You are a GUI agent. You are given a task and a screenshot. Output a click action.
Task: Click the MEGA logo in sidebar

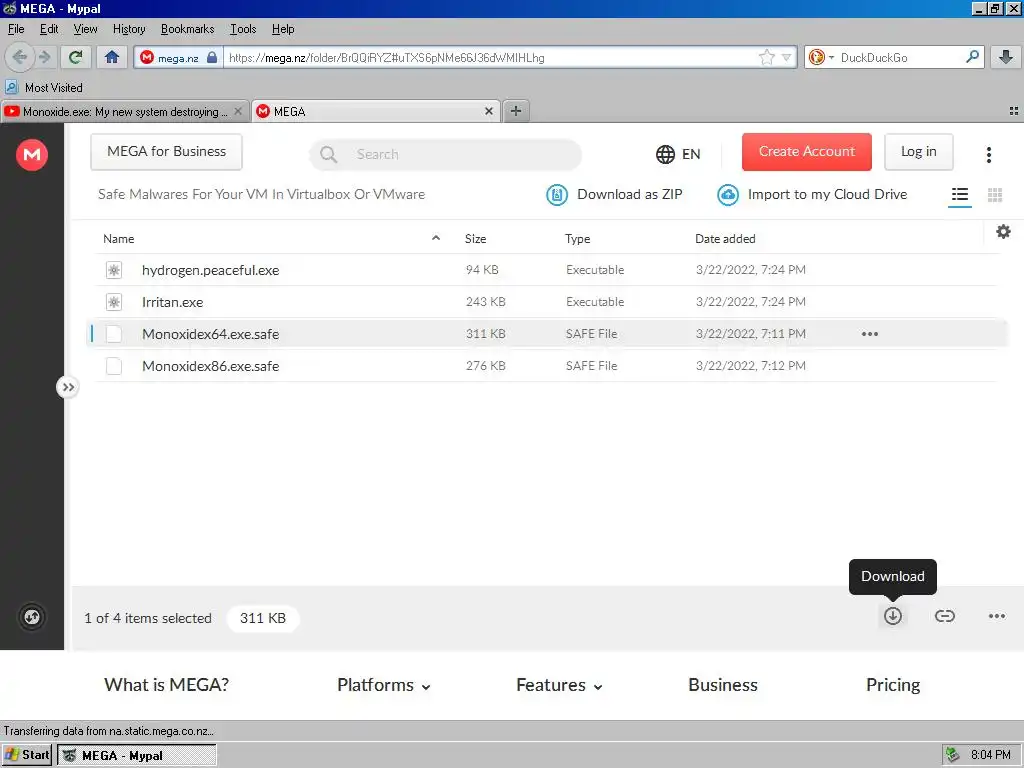pyautogui.click(x=32, y=155)
